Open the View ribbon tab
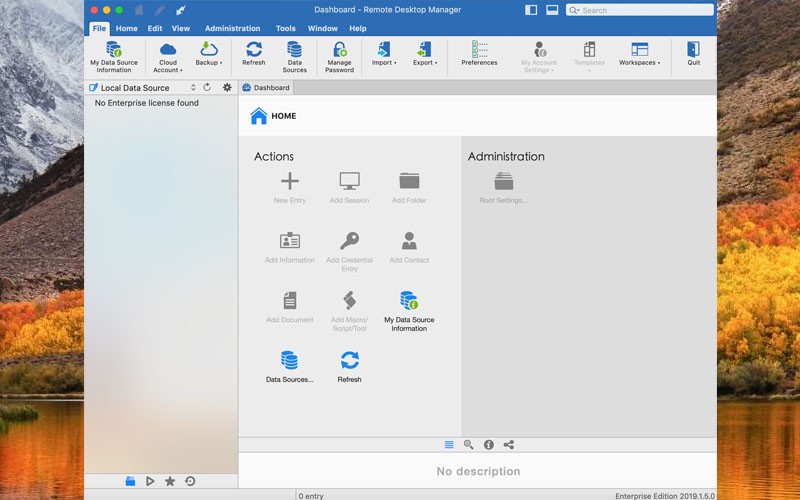 click(x=181, y=29)
